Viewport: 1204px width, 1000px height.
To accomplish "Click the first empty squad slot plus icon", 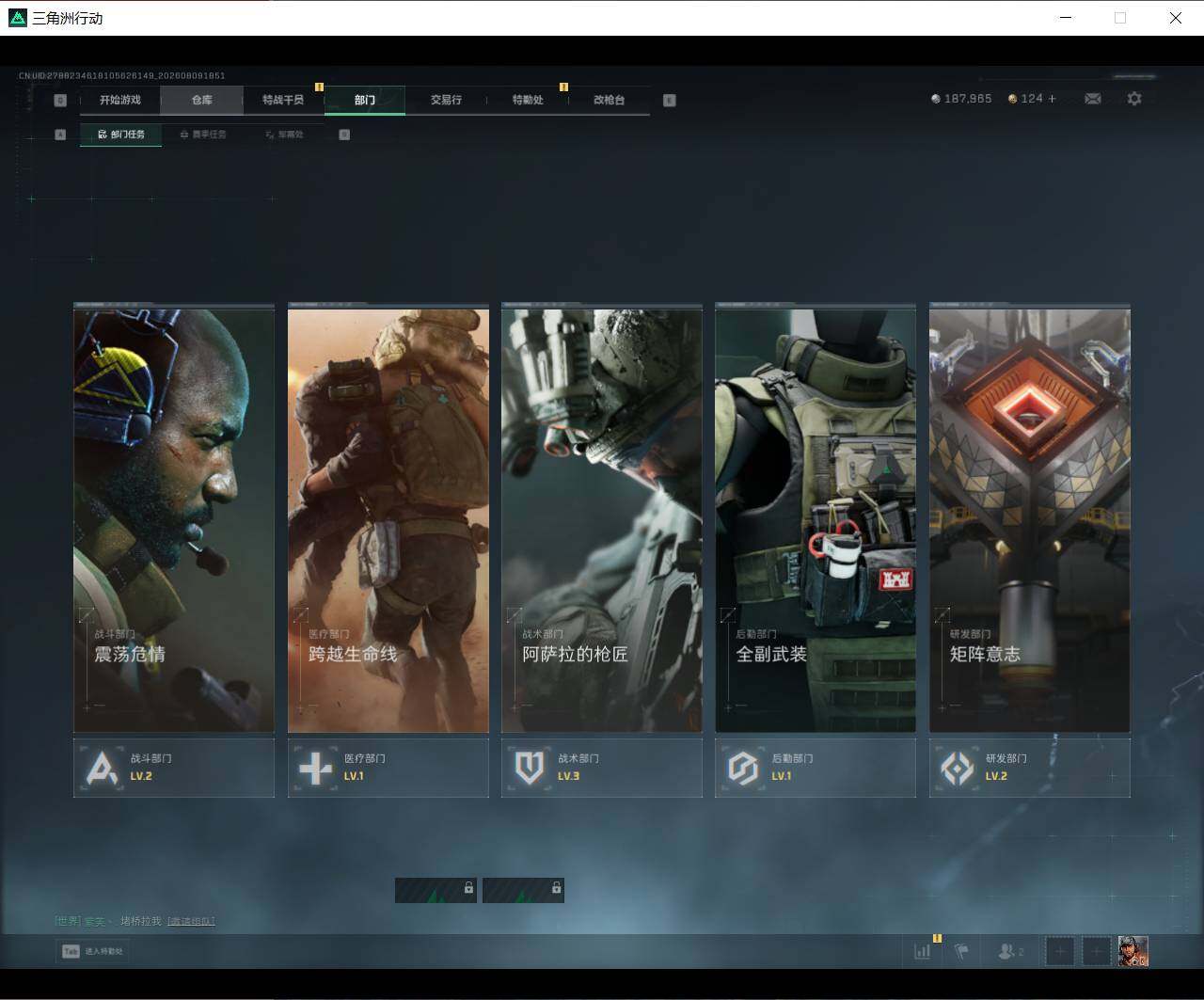I will click(x=1060, y=952).
